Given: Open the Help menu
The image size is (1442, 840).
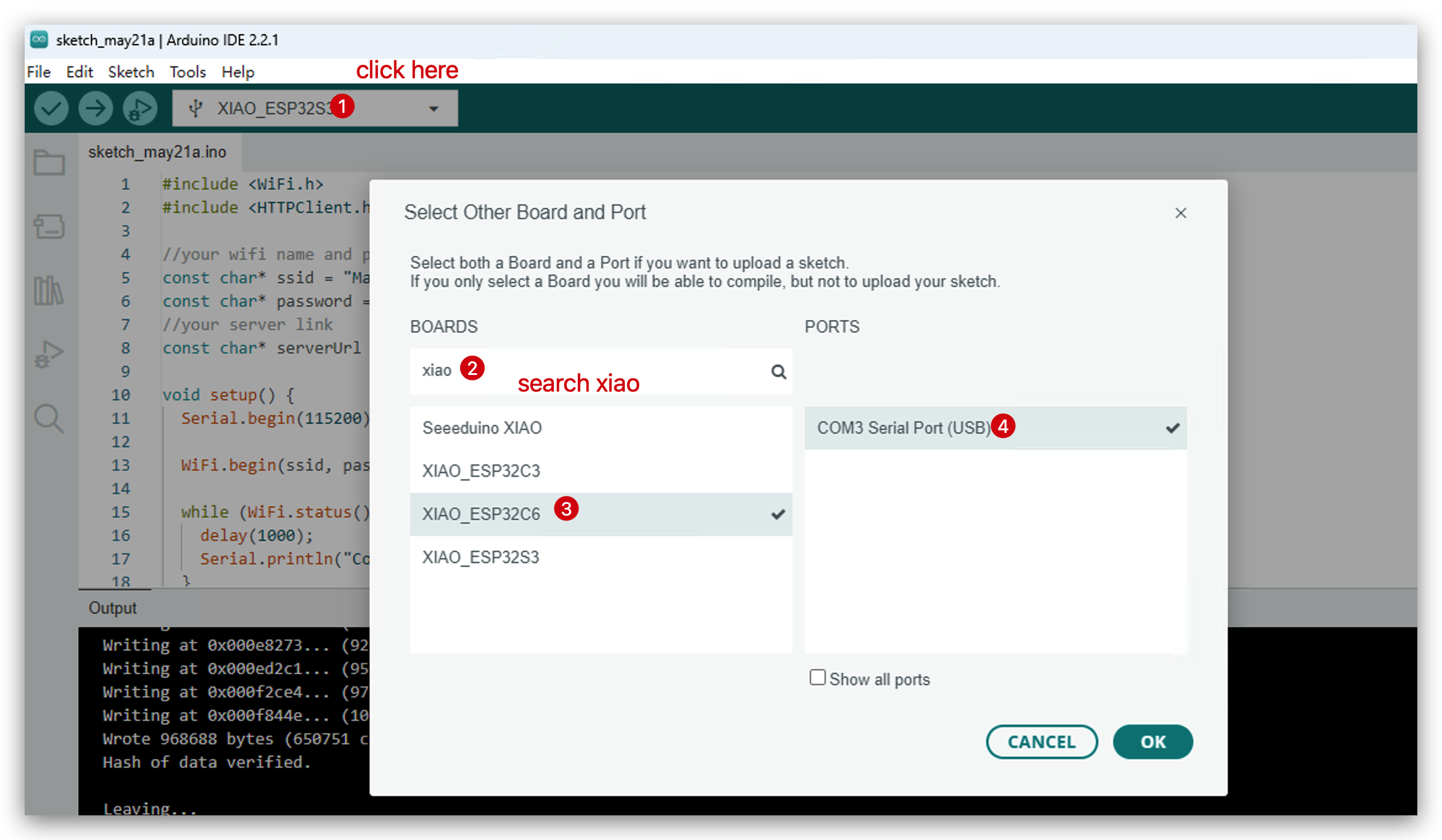Looking at the screenshot, I should click(x=238, y=72).
